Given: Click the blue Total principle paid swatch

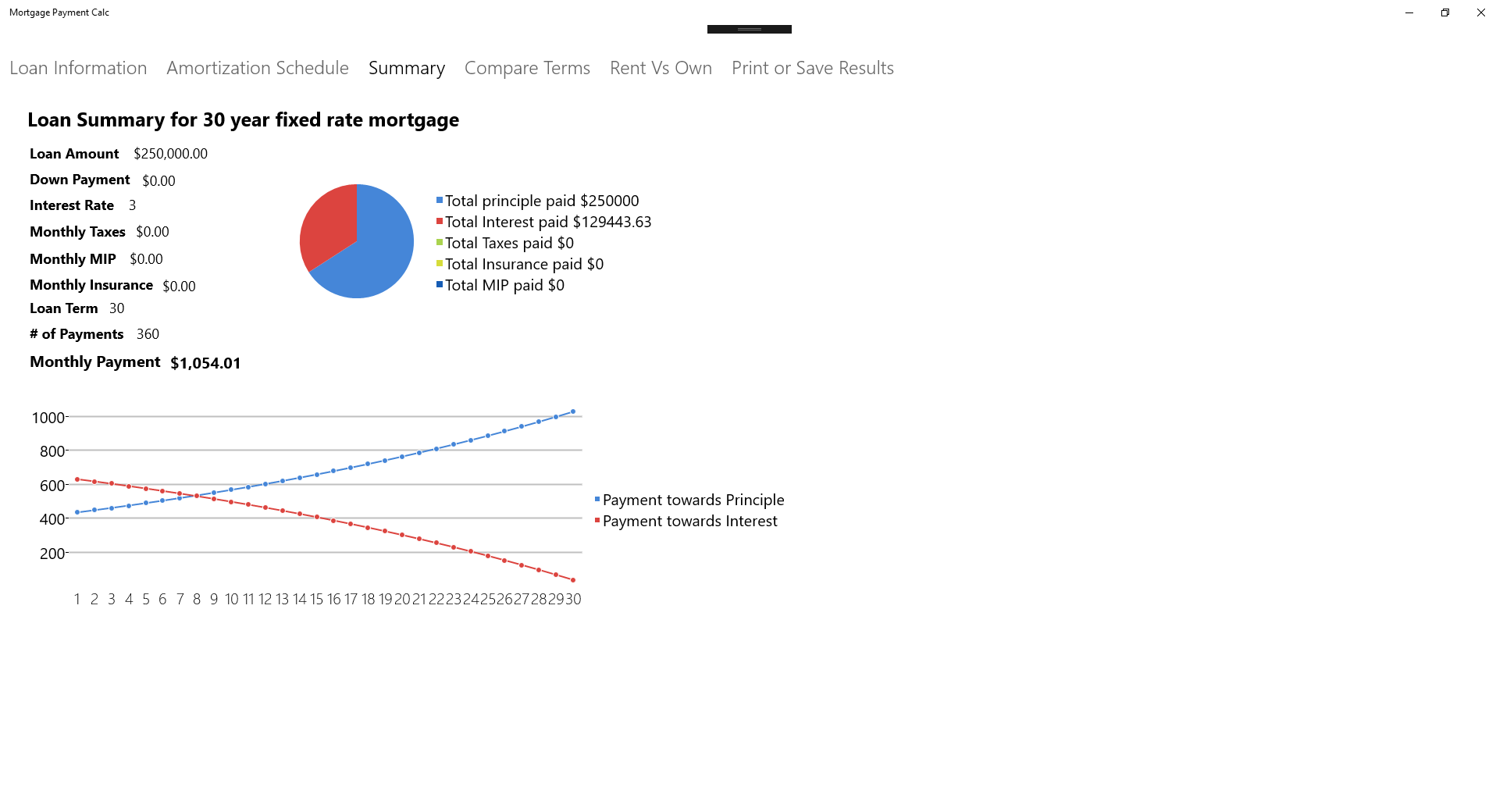Looking at the screenshot, I should (440, 201).
